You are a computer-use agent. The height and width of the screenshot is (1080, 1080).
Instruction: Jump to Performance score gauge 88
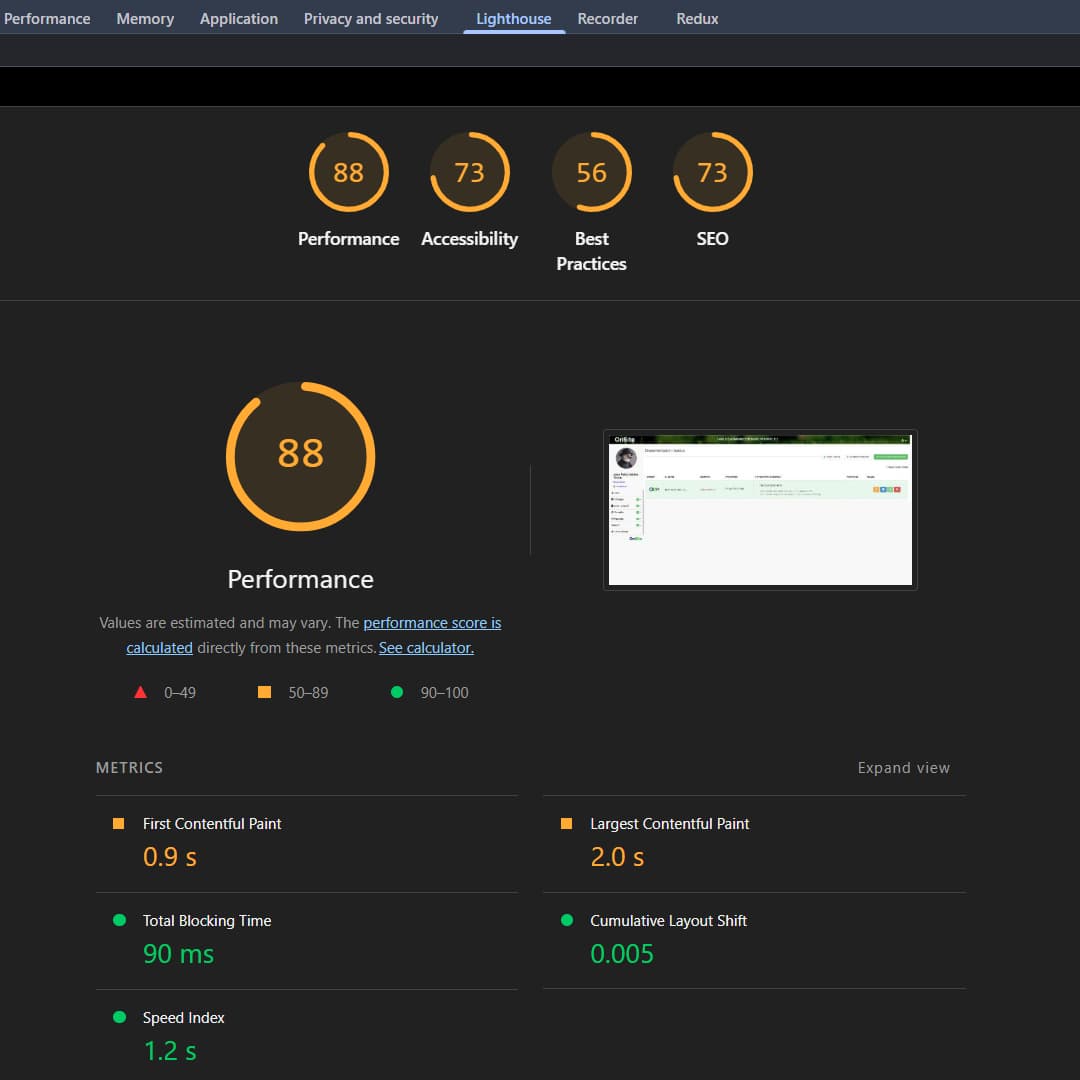pos(349,172)
